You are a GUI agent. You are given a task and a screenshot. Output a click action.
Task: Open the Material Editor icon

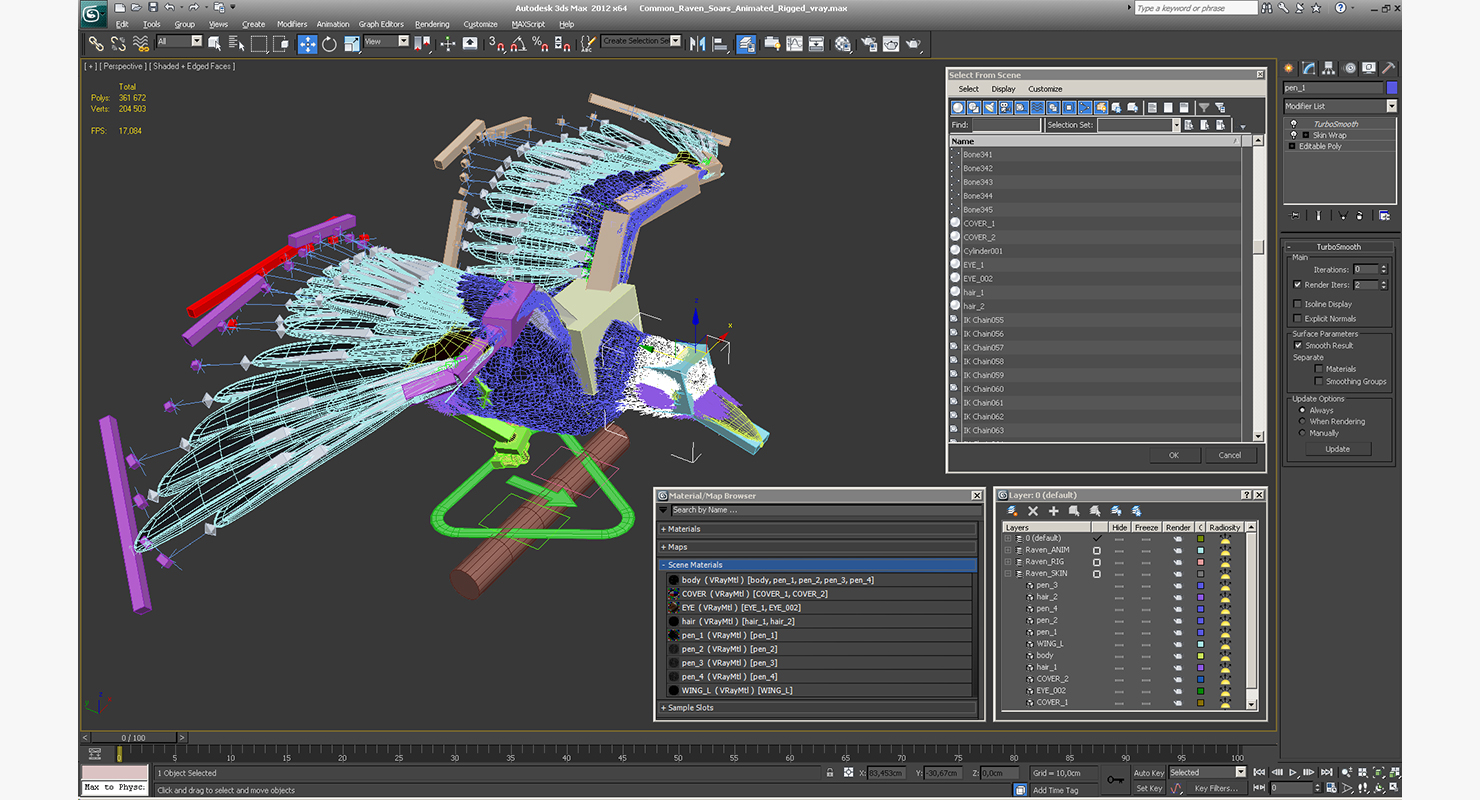(842, 43)
